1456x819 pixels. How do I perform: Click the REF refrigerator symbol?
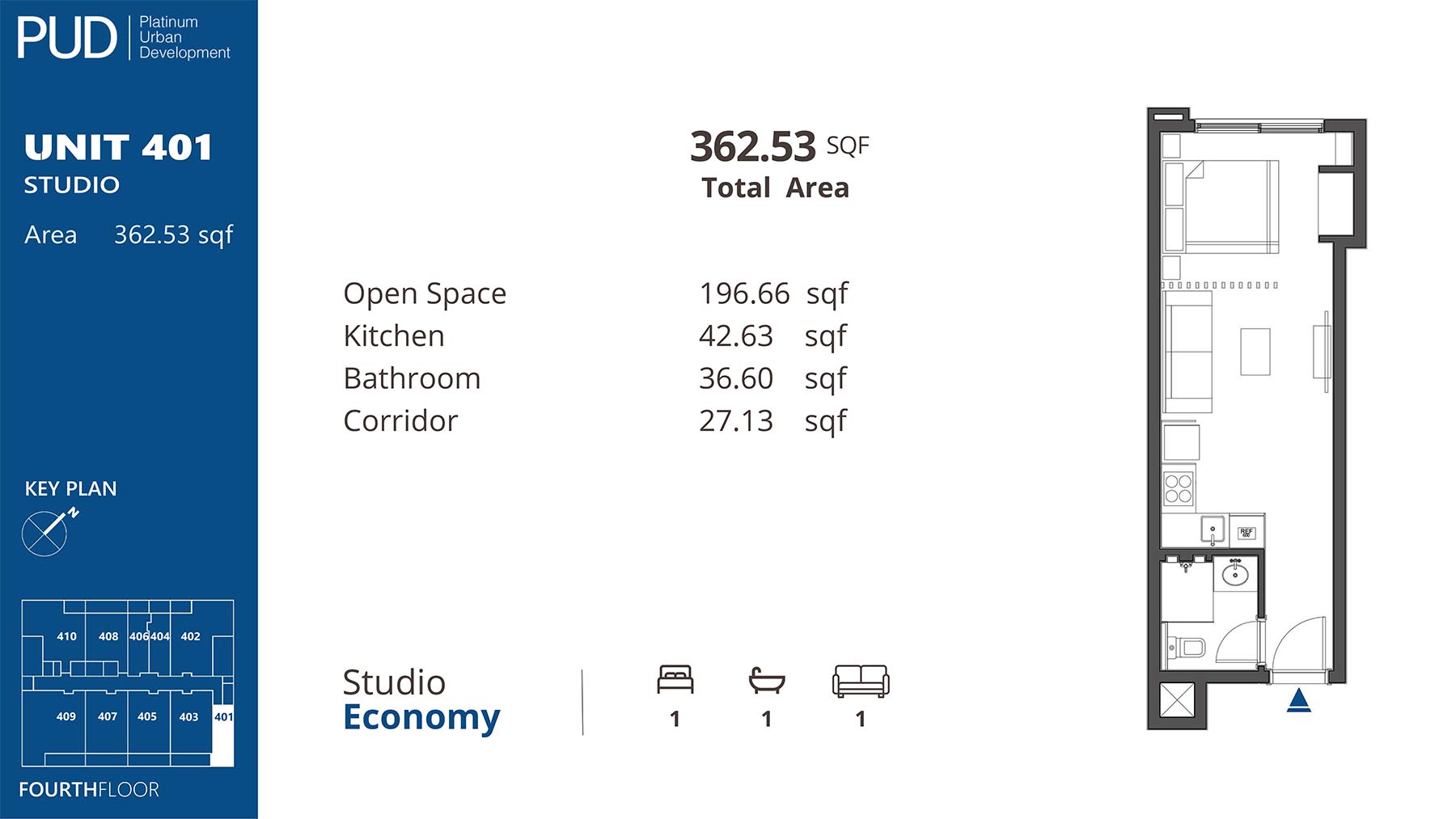tap(1246, 533)
